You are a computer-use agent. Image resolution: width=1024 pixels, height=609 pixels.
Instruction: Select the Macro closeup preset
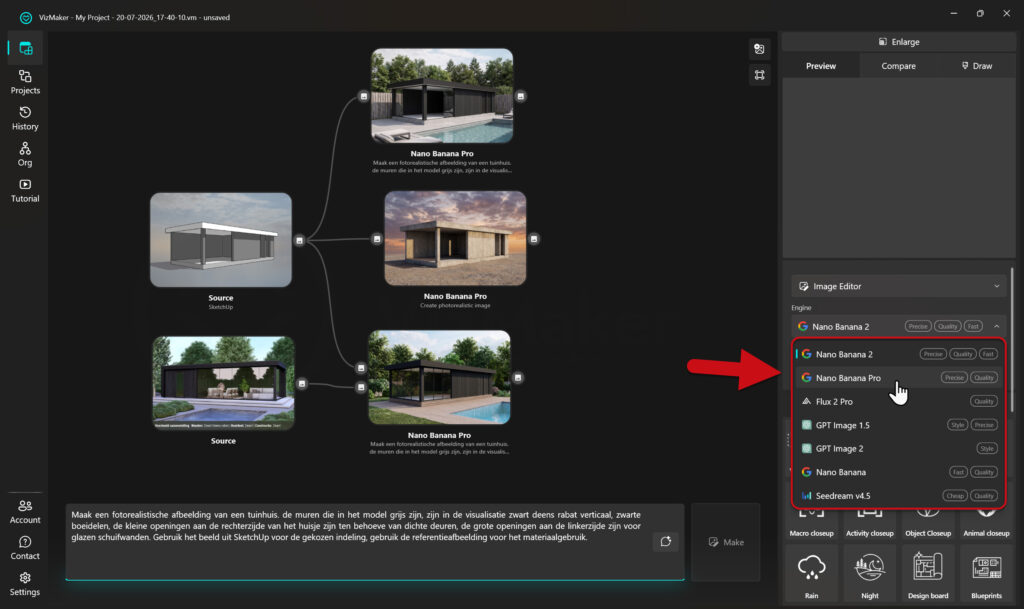point(811,525)
